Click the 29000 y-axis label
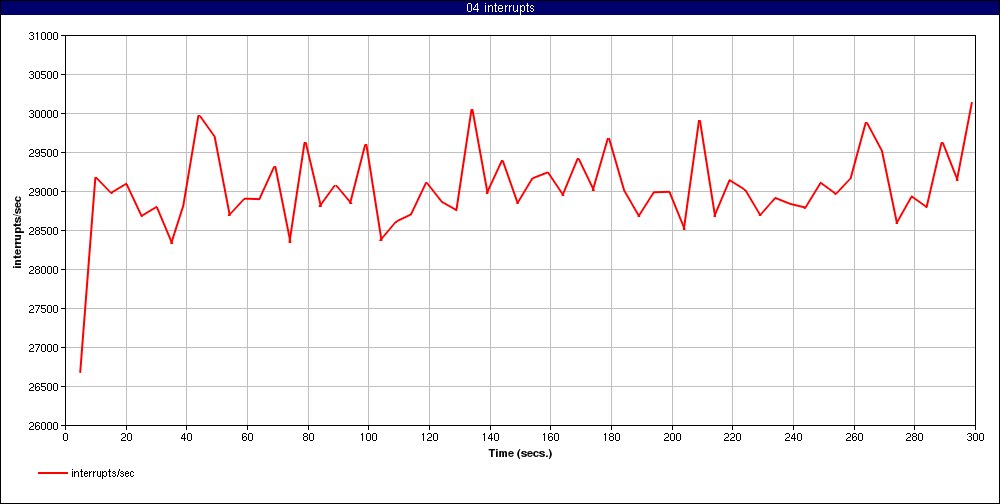1000x504 pixels. pos(44,191)
